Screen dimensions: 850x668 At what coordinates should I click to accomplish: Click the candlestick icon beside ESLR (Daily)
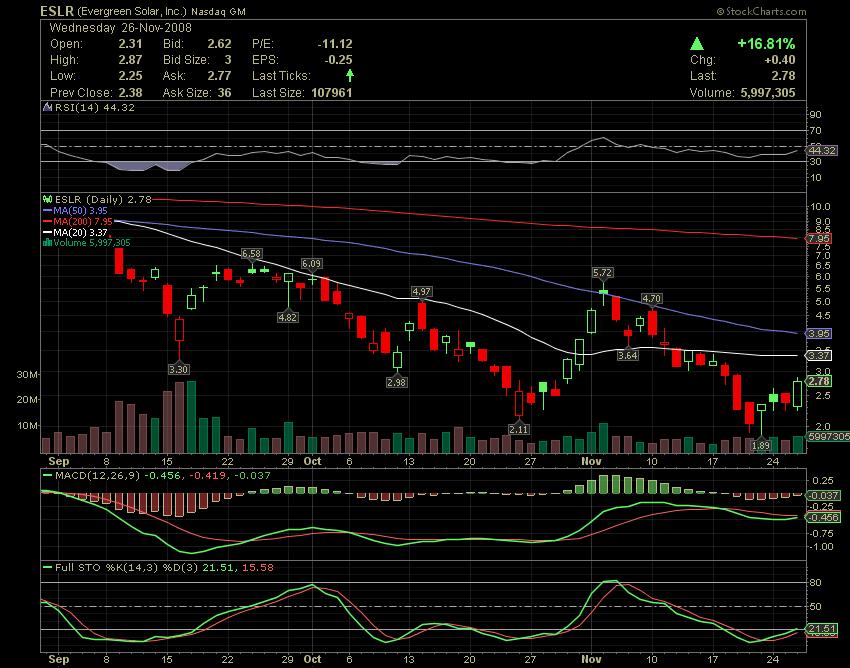48,200
